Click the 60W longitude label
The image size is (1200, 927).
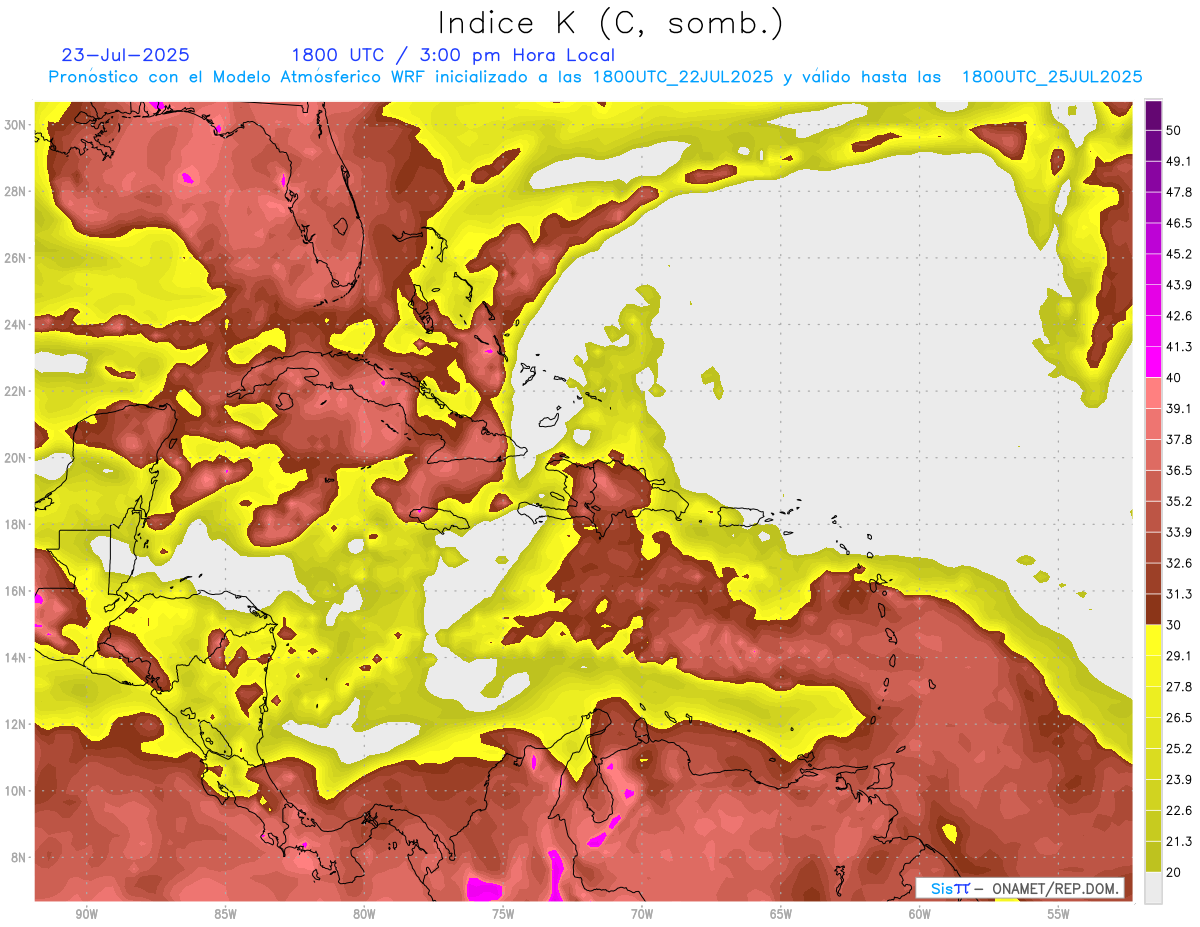pyautogui.click(x=920, y=914)
